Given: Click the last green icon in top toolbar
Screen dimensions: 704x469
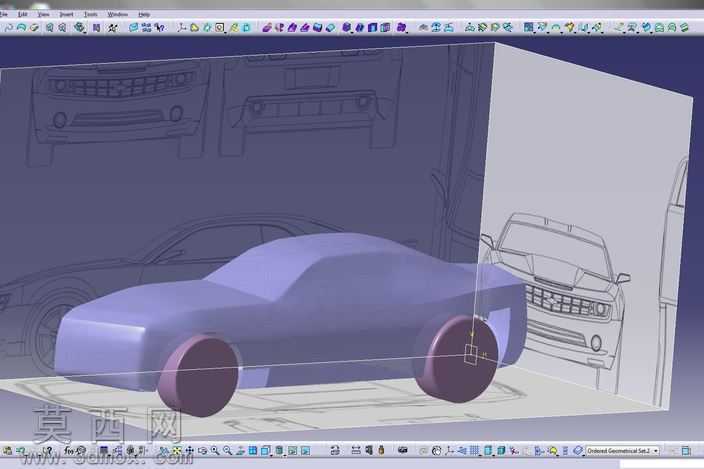Looking at the screenshot, I should pyautogui.click(x=684, y=28).
